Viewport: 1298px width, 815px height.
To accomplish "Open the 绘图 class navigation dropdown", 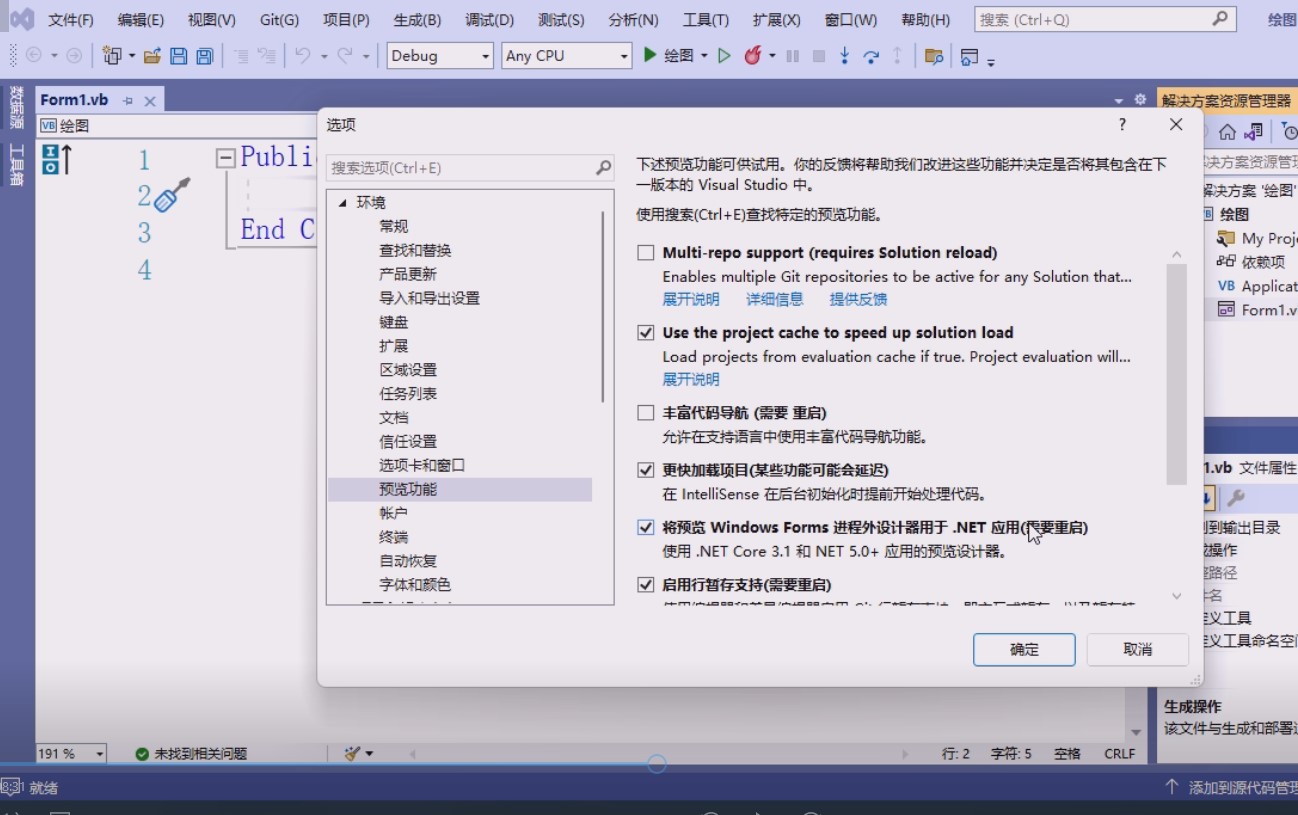I will [176, 126].
